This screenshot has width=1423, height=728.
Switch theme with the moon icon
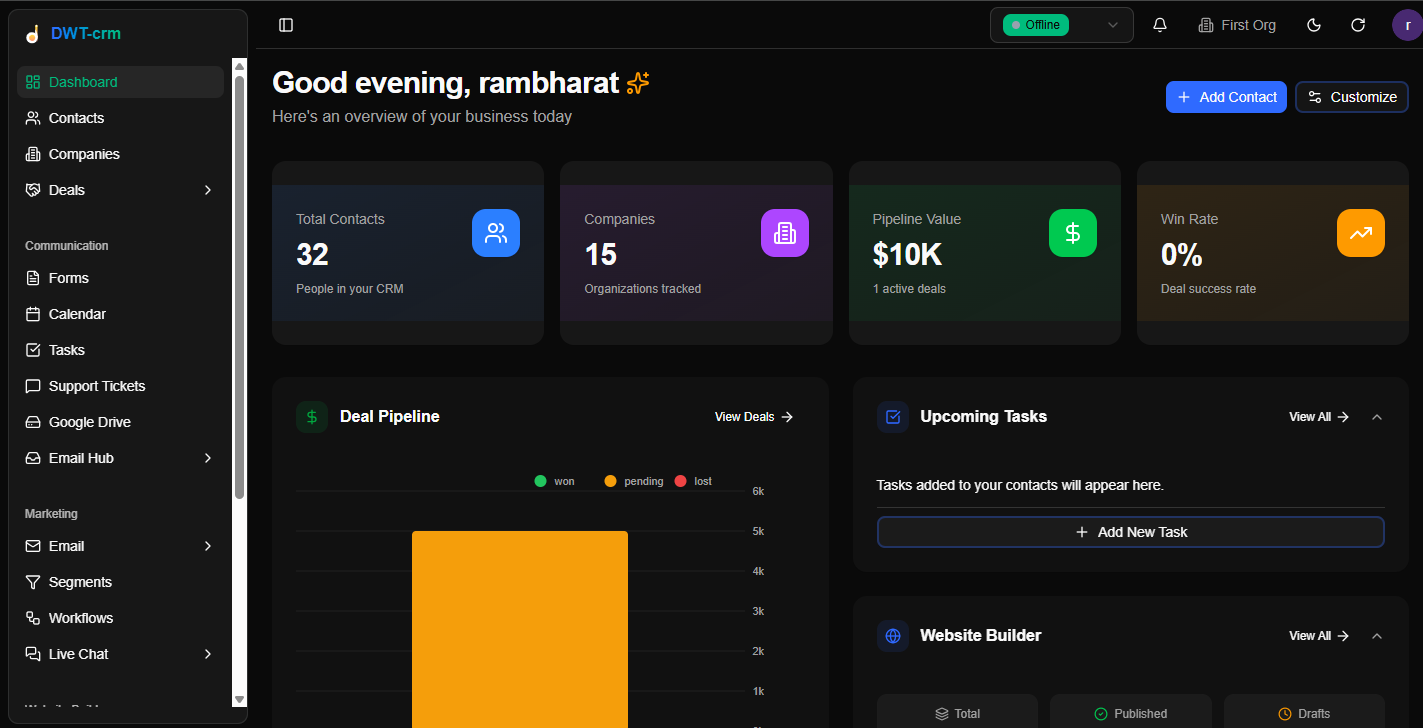pos(1314,25)
